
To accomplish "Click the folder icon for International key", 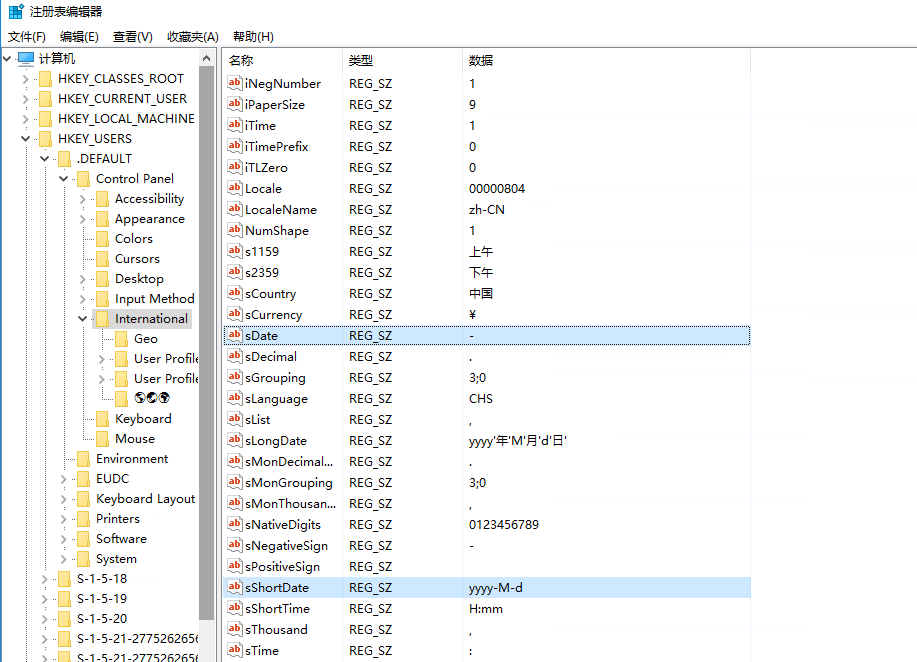I will pyautogui.click(x=102, y=319).
